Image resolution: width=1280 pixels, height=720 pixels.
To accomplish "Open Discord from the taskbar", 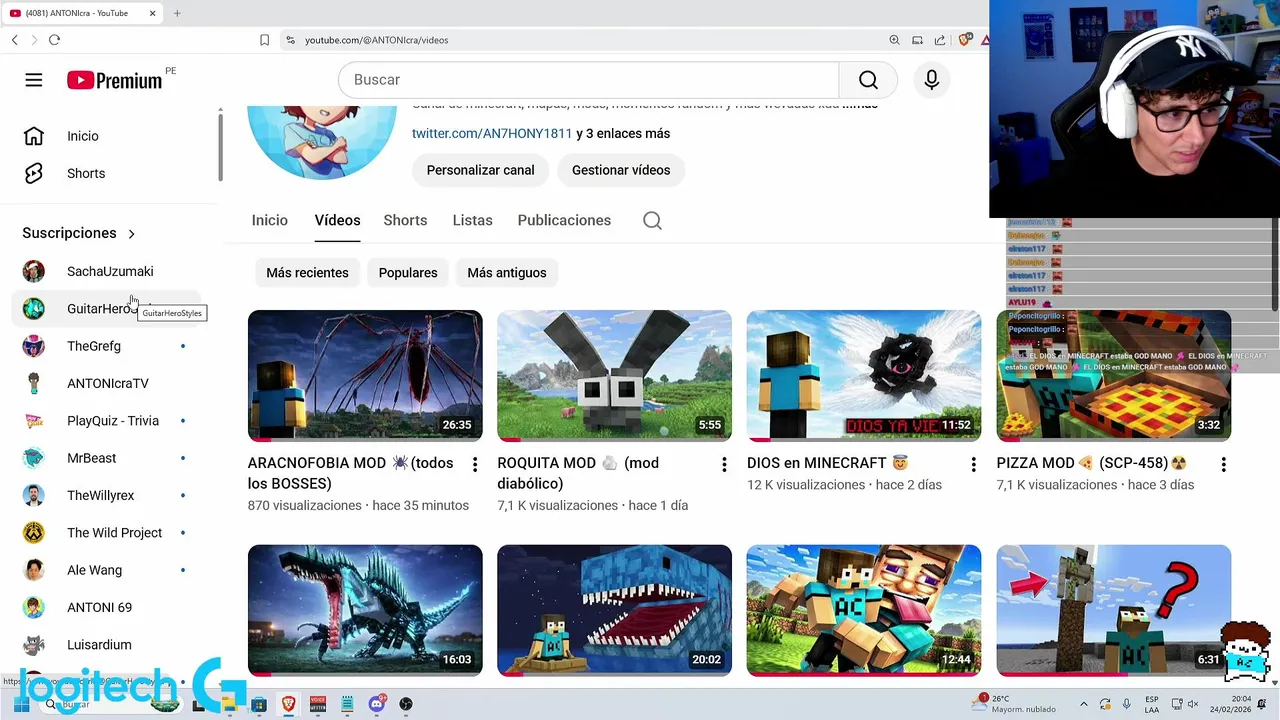I will click(377, 704).
